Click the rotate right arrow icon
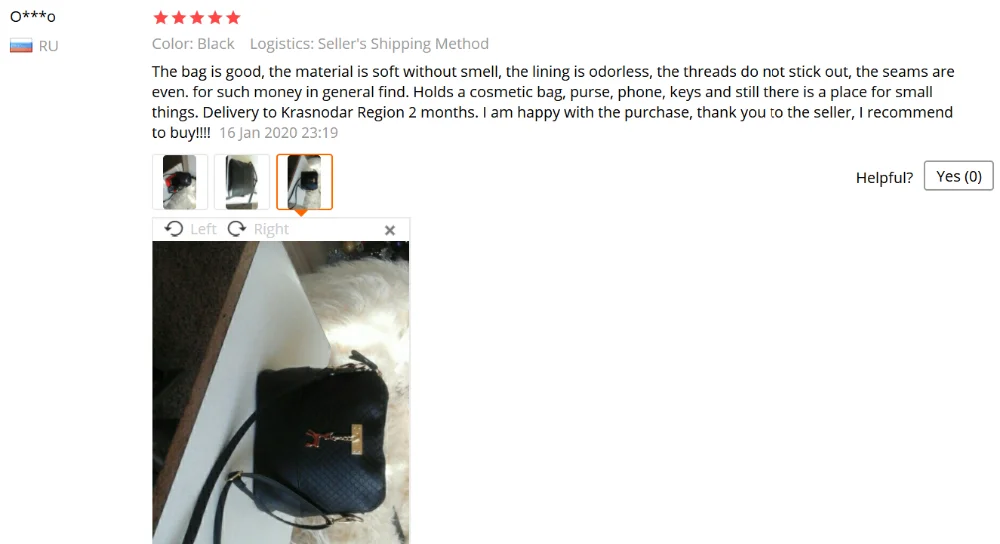The height and width of the screenshot is (544, 1000). click(237, 229)
